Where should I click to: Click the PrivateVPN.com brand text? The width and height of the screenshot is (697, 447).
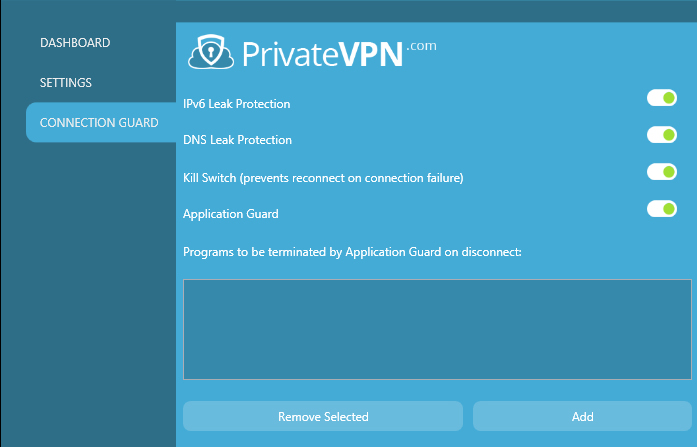[339, 54]
